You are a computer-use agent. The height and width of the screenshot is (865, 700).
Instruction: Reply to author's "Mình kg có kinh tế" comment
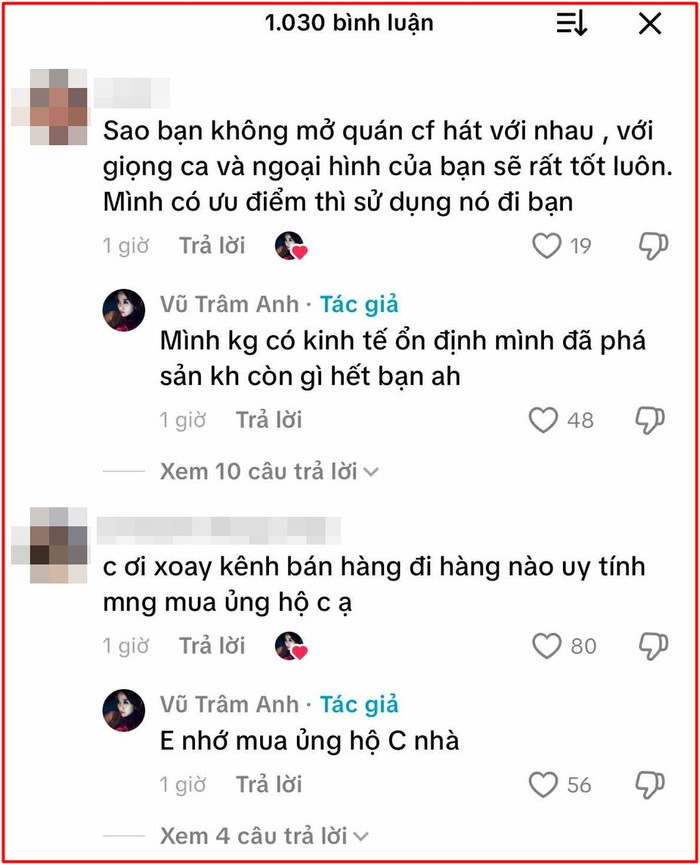[x=269, y=420]
